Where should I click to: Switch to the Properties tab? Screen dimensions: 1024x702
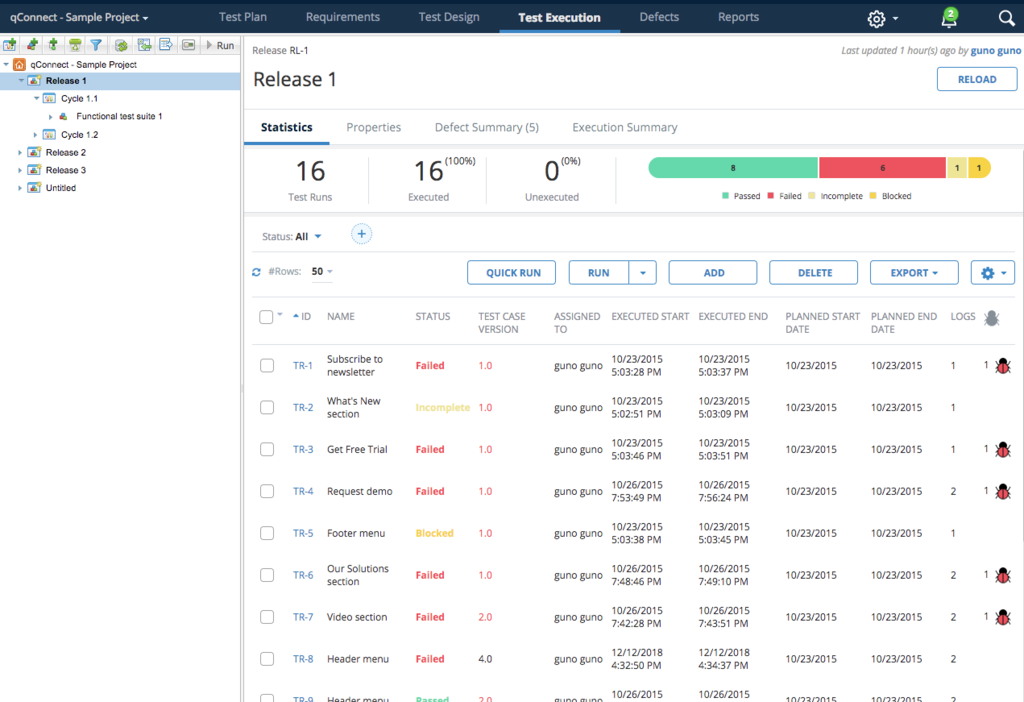(x=374, y=127)
